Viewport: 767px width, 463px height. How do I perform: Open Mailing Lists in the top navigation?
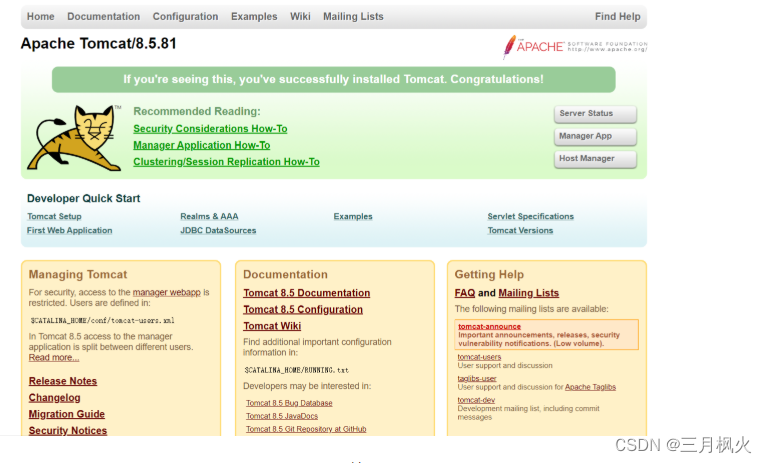(353, 17)
